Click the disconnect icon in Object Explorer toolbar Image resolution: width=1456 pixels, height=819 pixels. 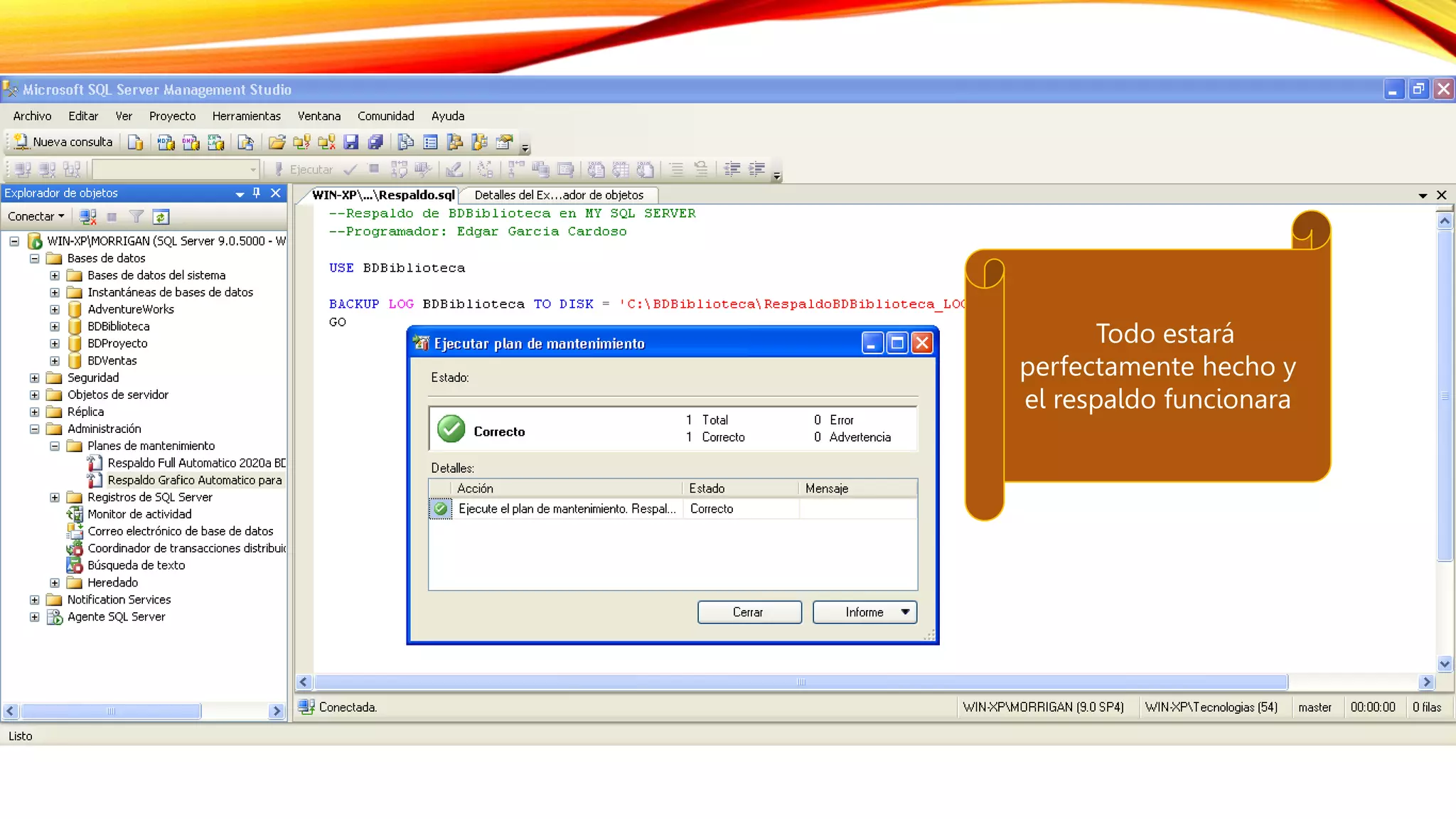pyautogui.click(x=87, y=217)
